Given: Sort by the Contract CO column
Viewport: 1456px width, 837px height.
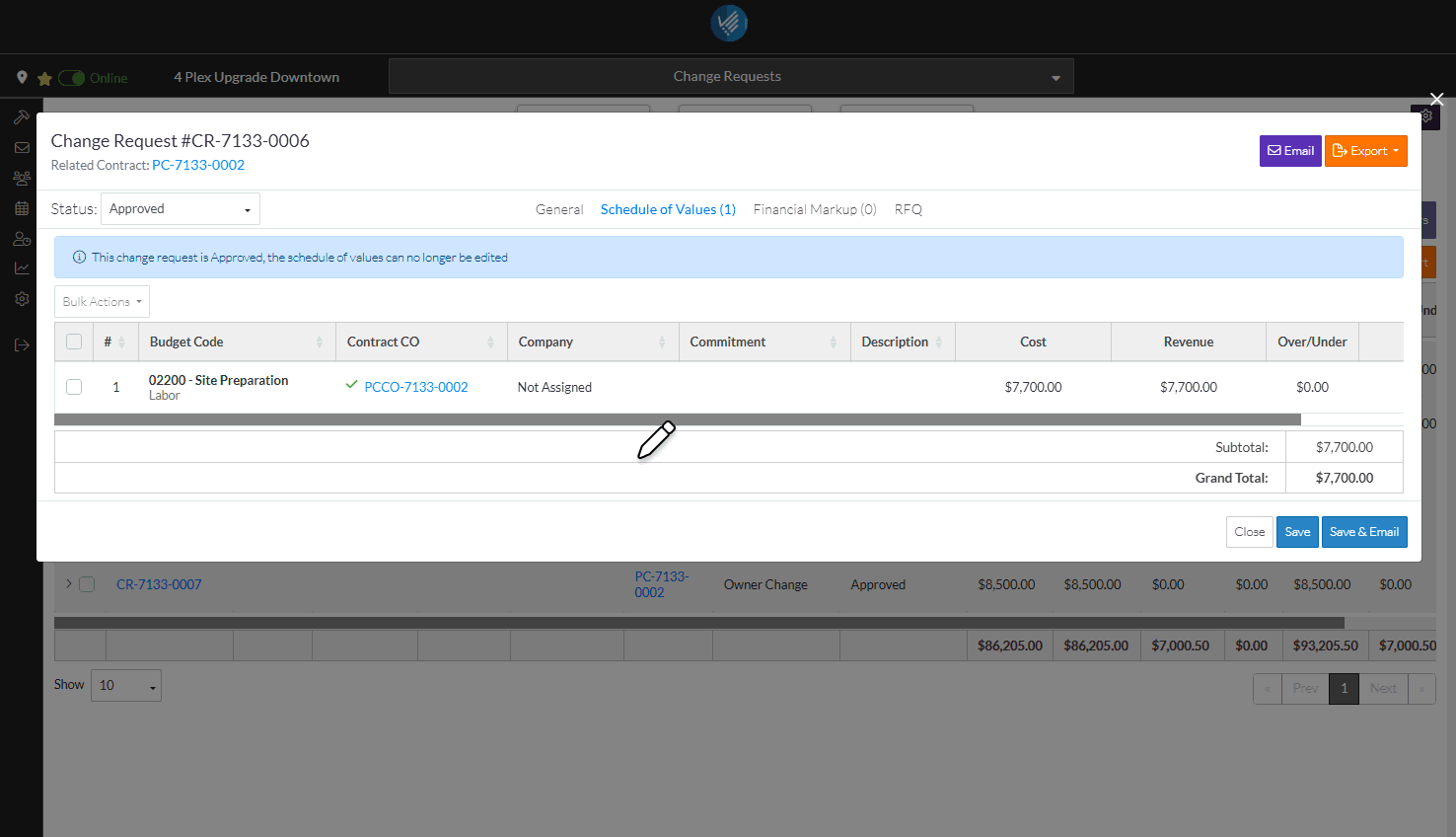Looking at the screenshot, I should [x=421, y=342].
